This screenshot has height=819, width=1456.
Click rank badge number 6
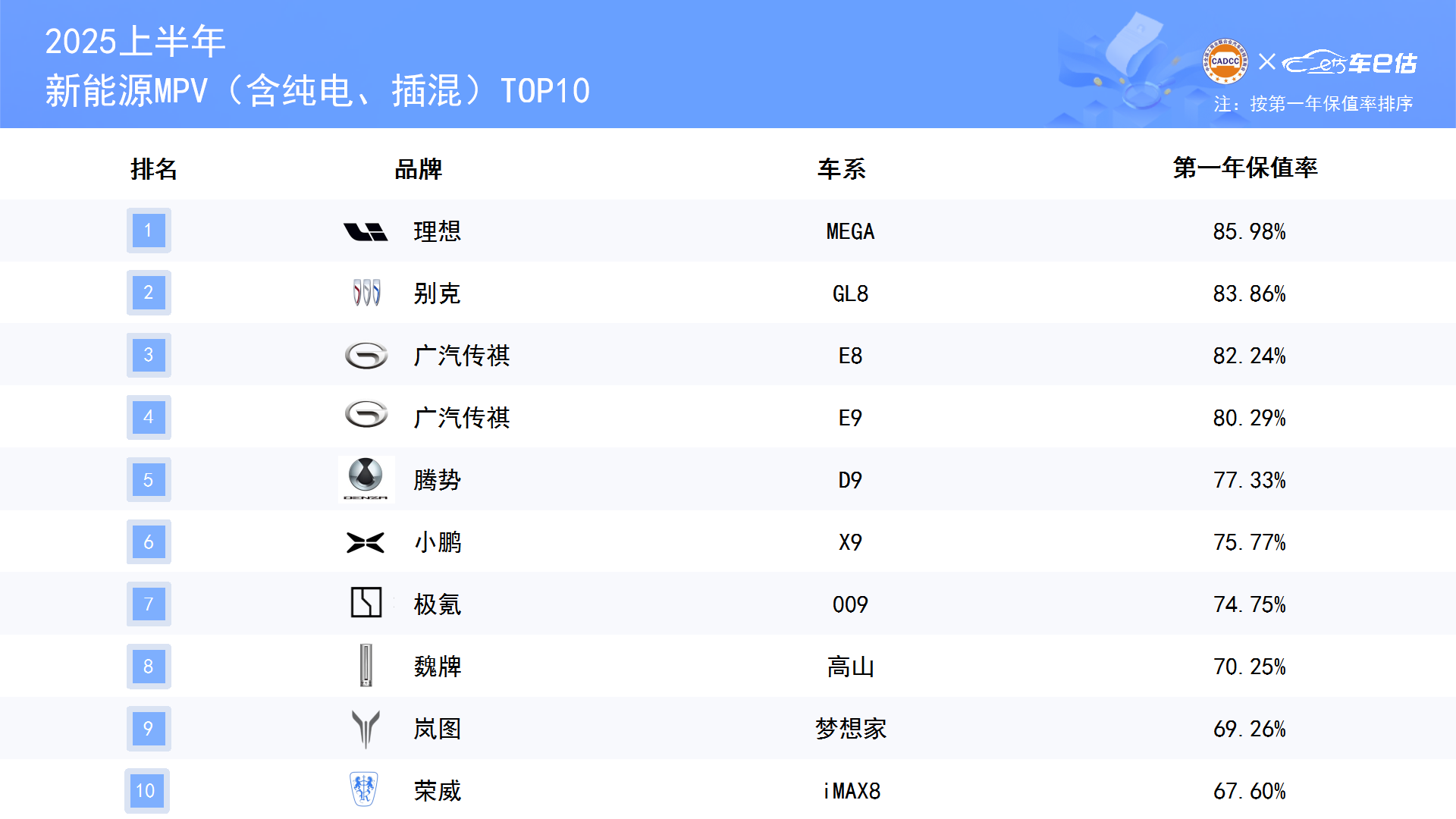coord(149,541)
